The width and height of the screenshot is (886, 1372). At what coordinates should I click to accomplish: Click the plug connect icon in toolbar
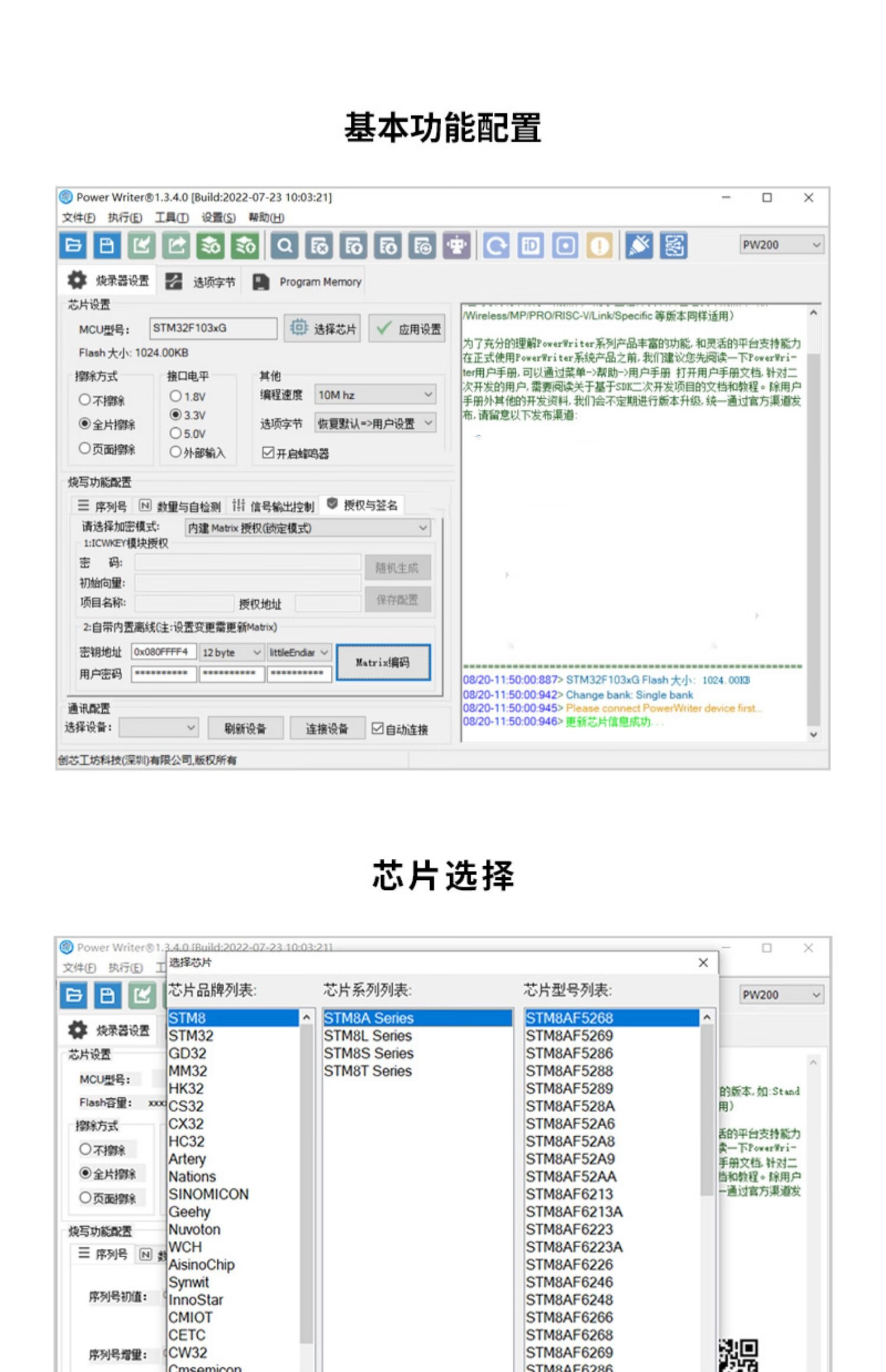pos(639,245)
